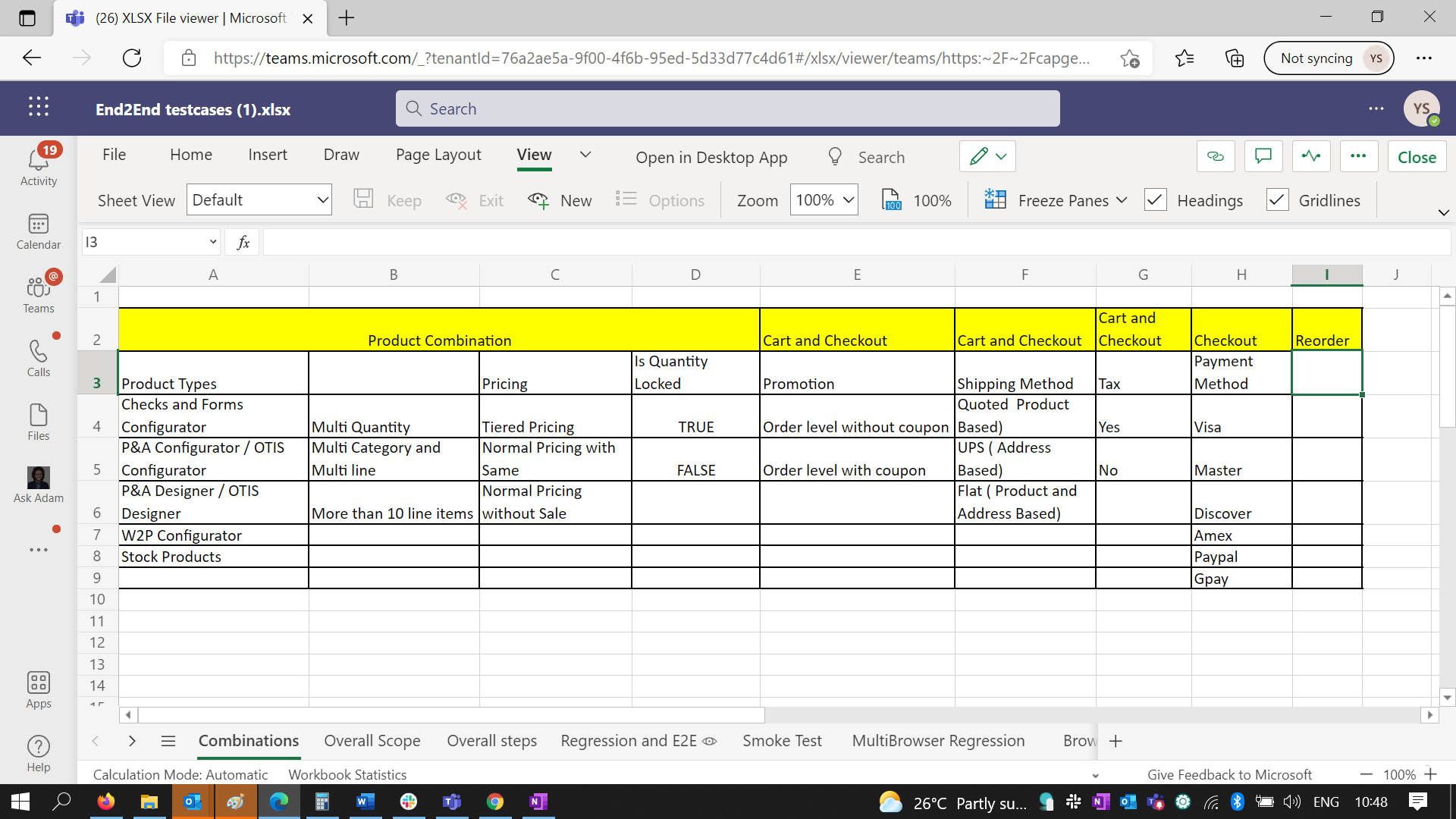Image resolution: width=1456 pixels, height=819 pixels.
Task: Switch to the Smoke Test sheet tab
Action: [781, 741]
